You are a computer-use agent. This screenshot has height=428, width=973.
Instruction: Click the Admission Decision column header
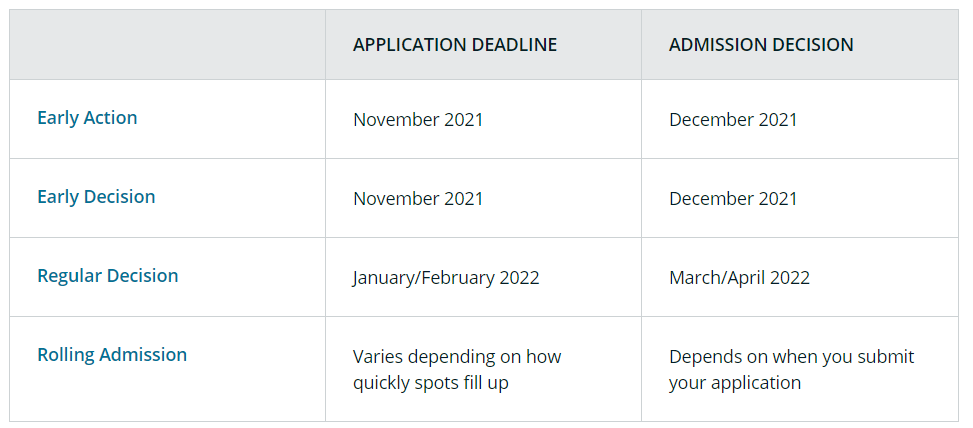point(761,45)
